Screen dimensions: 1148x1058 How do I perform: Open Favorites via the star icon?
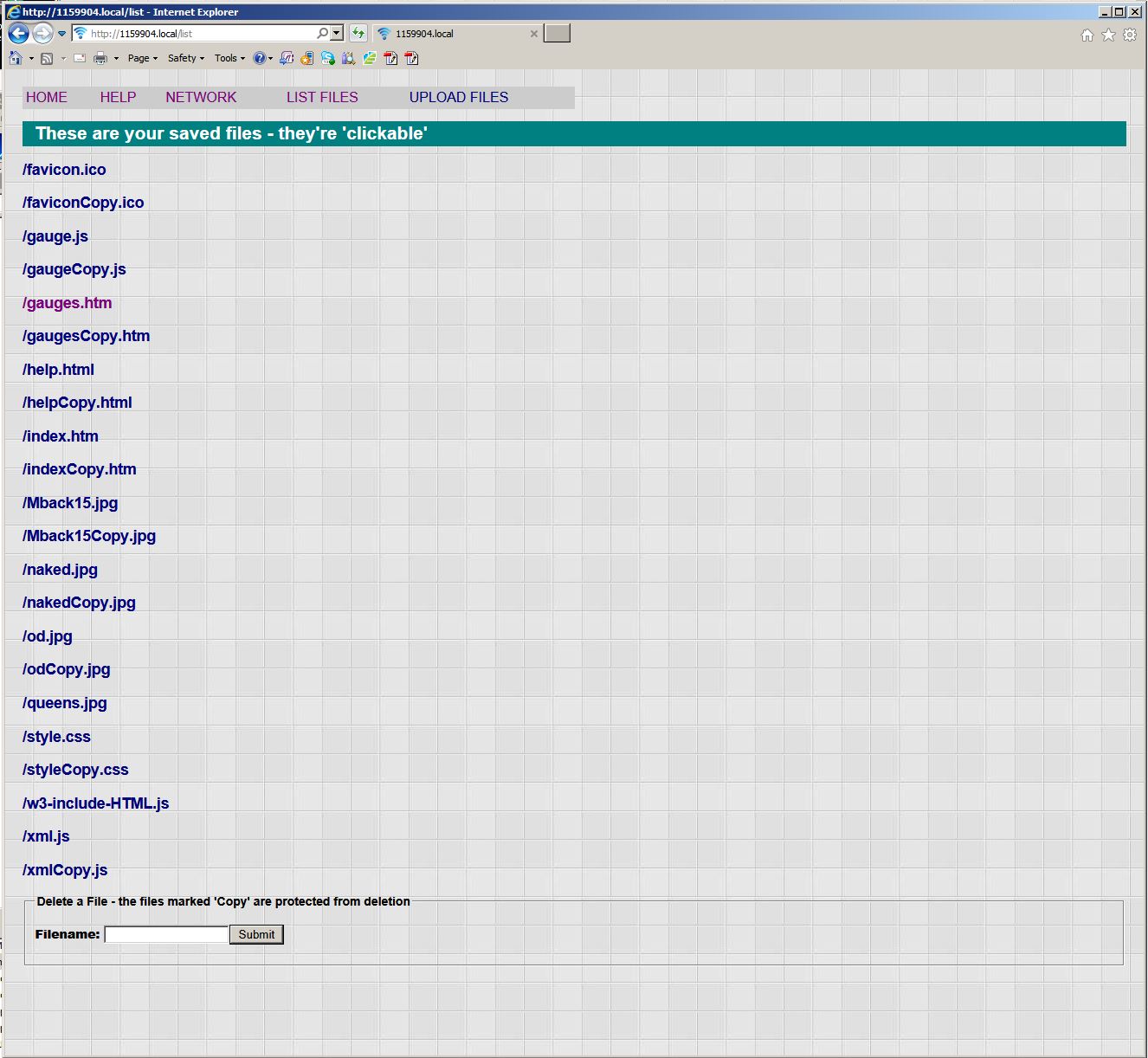pos(1108,35)
